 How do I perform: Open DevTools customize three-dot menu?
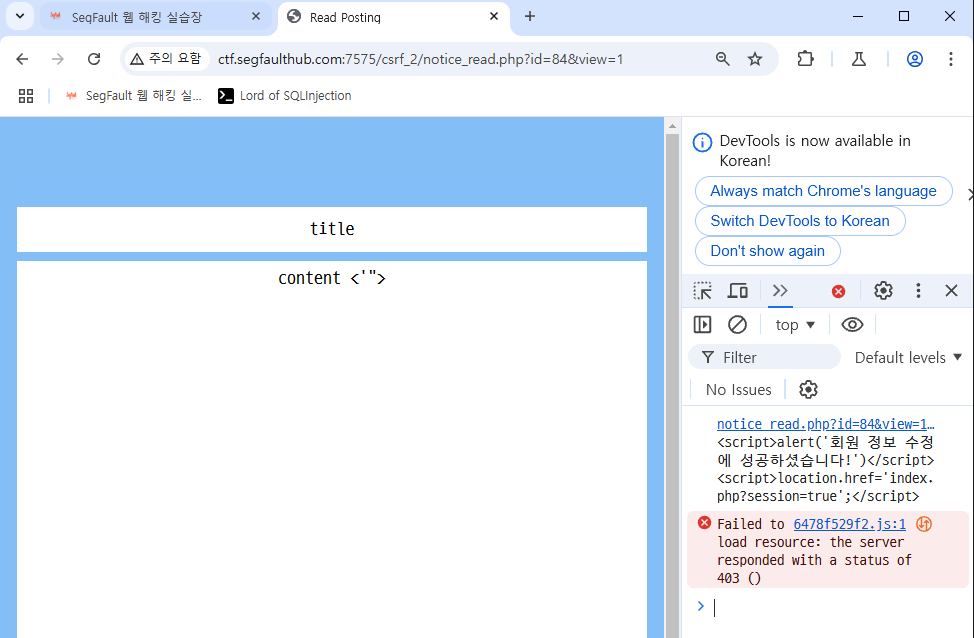click(918, 291)
